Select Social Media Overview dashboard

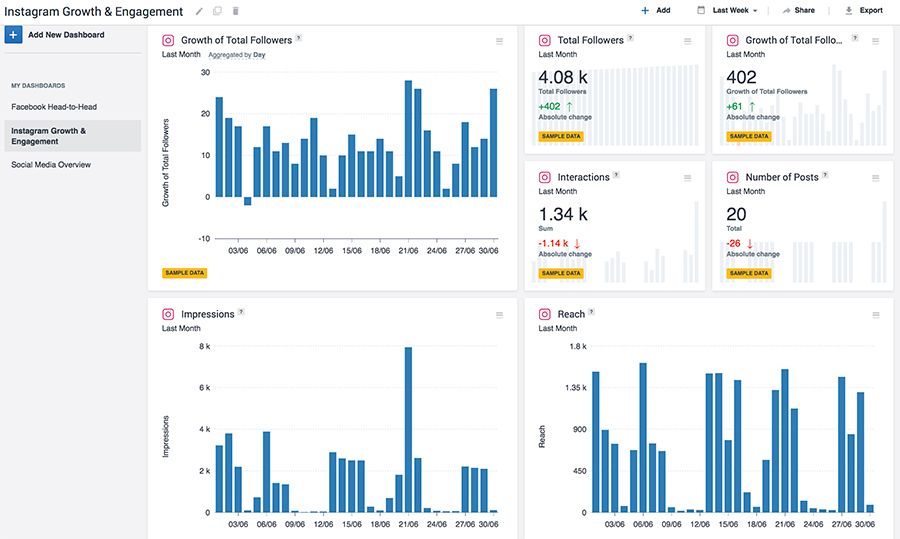(x=51, y=165)
